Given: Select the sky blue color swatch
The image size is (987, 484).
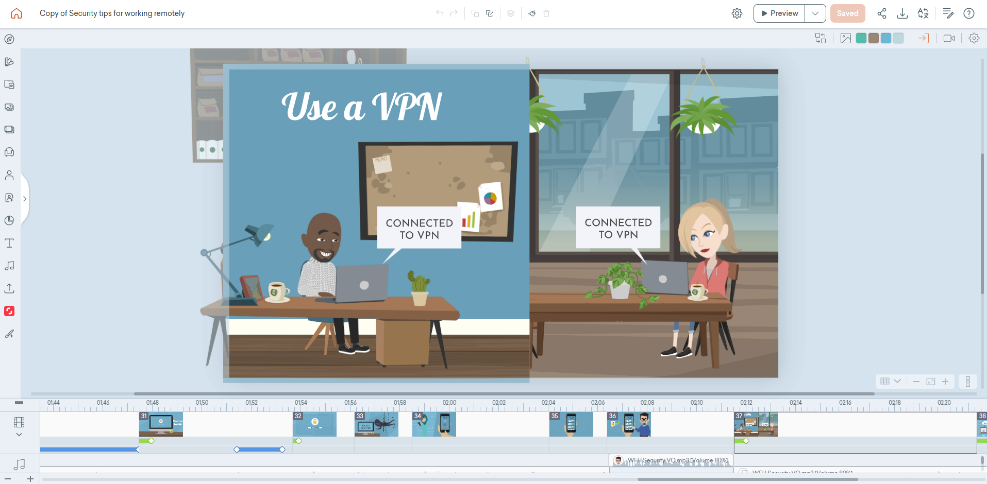Looking at the screenshot, I should (x=886, y=38).
